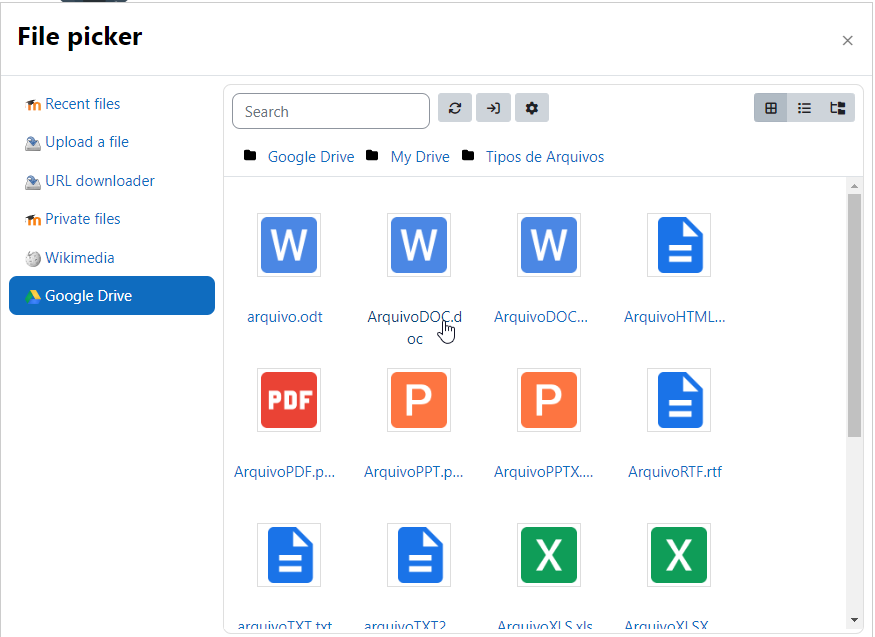875x637 pixels.
Task: Click the Private files Moodle icon
Action: (x=33, y=220)
